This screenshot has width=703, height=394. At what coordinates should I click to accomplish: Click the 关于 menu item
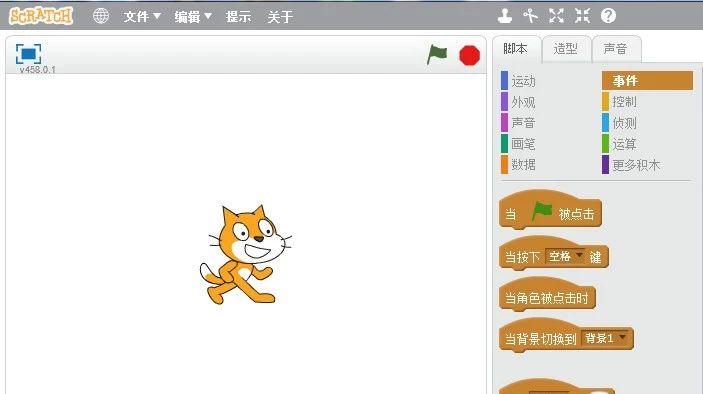click(x=280, y=17)
